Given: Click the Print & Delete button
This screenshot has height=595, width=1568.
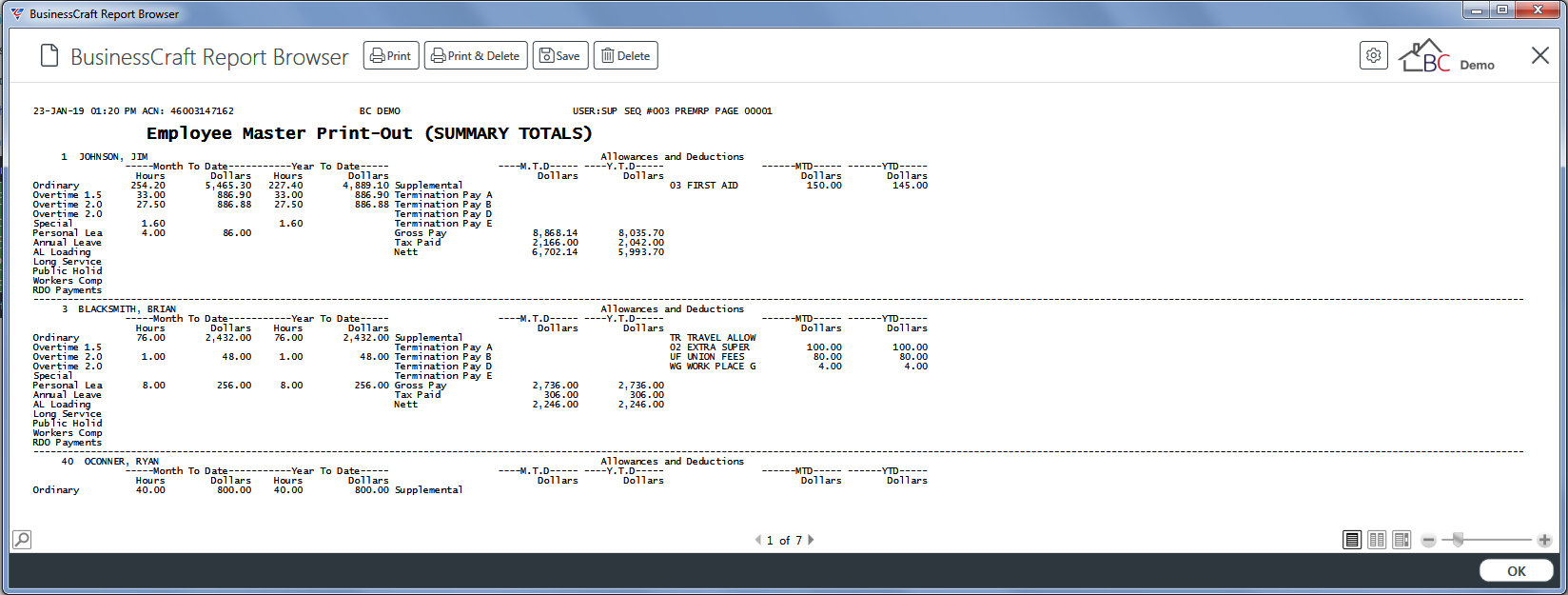Looking at the screenshot, I should pos(476,55).
